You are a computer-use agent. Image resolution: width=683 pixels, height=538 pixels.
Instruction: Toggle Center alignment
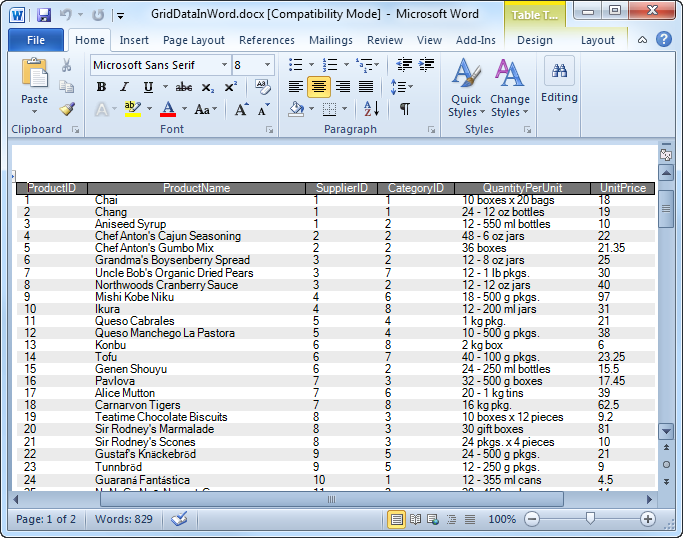[319, 87]
